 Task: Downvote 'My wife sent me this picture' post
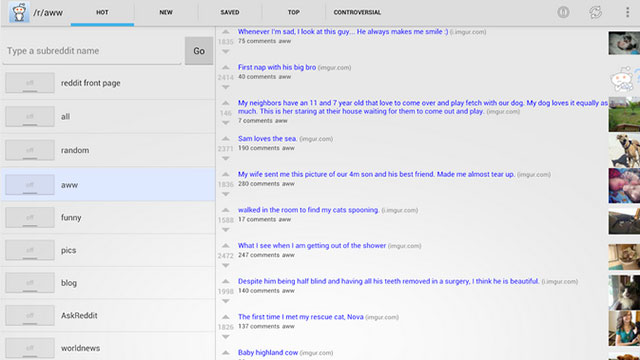click(226, 194)
